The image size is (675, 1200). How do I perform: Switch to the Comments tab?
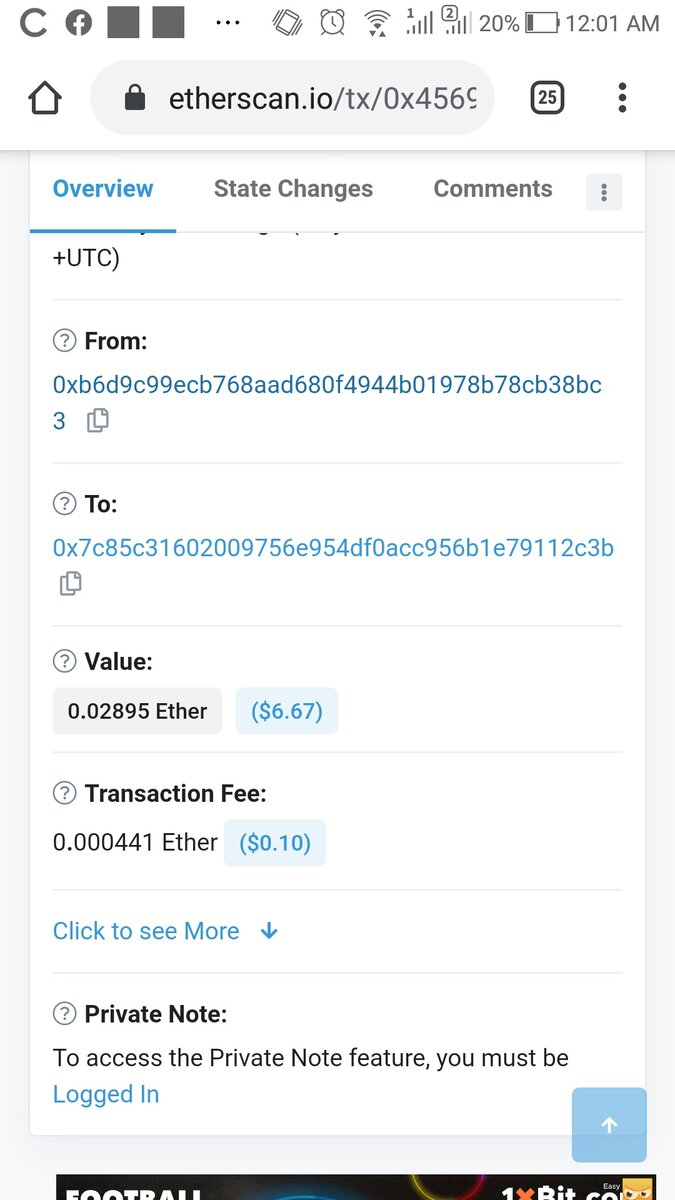[492, 189]
